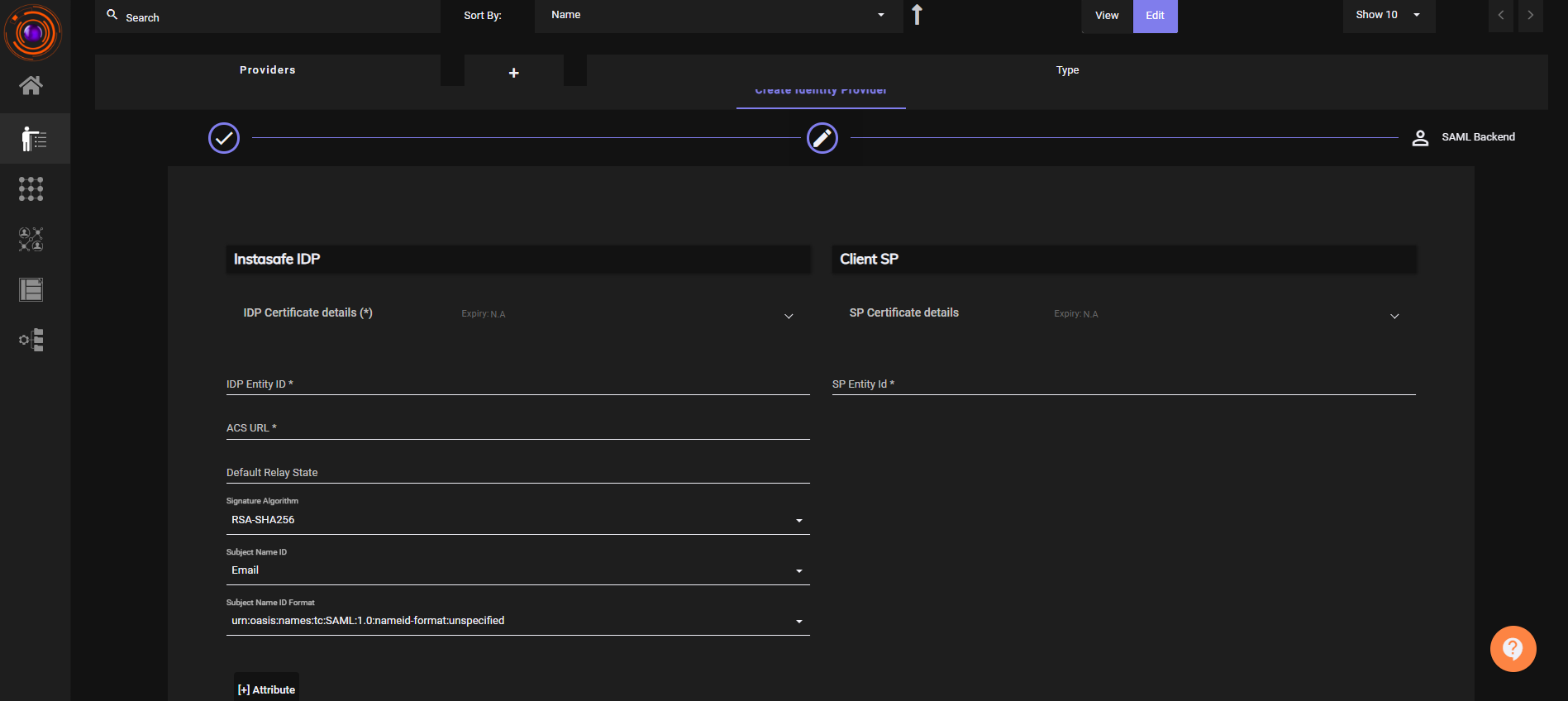Expand IDP Certificate details chevron
This screenshot has width=1568, height=701.
(x=789, y=317)
